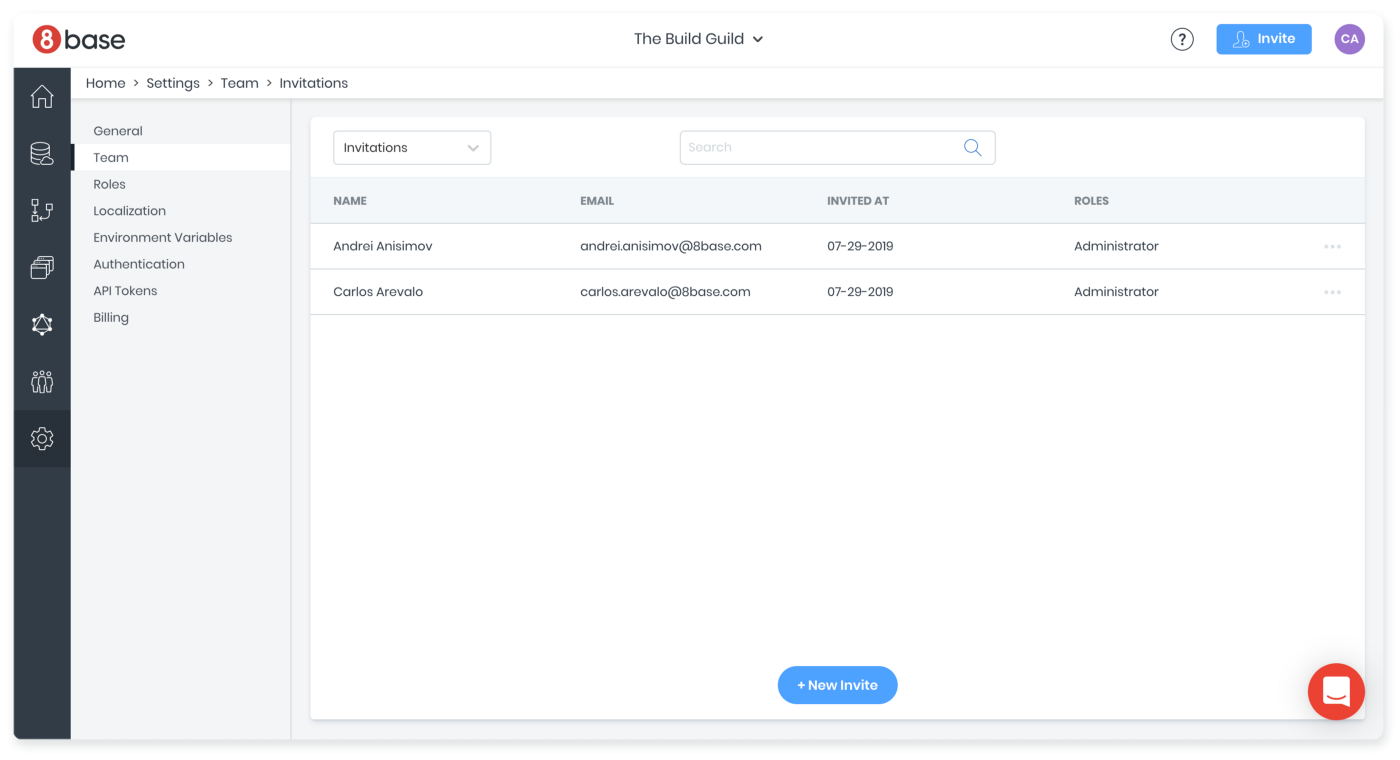This screenshot has height=760, width=1400.
Task: Open the Billing settings section
Action: tap(110, 317)
